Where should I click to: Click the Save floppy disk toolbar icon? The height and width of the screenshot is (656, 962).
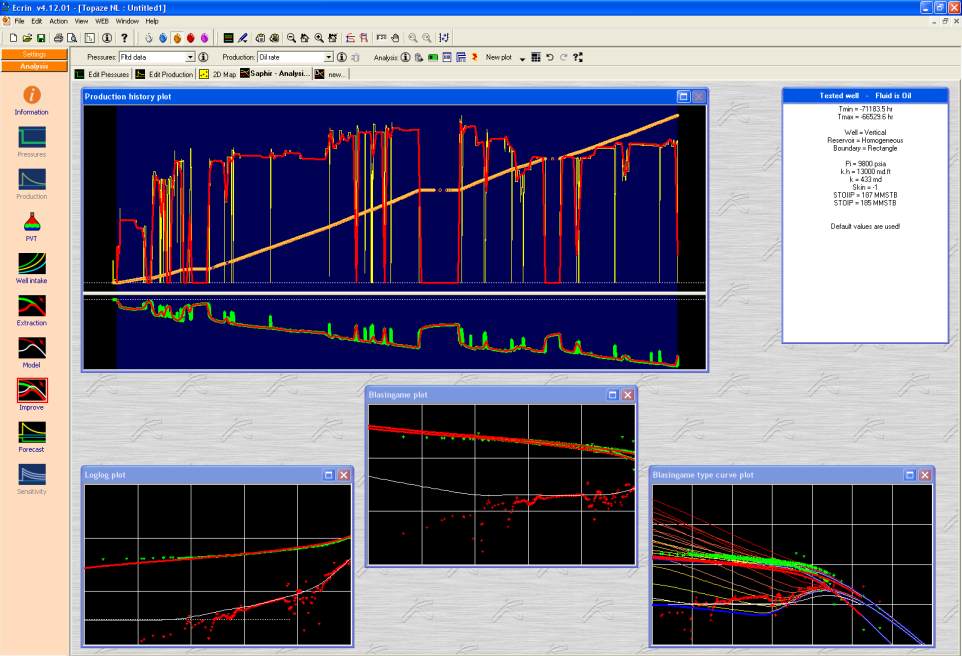pyautogui.click(x=41, y=38)
